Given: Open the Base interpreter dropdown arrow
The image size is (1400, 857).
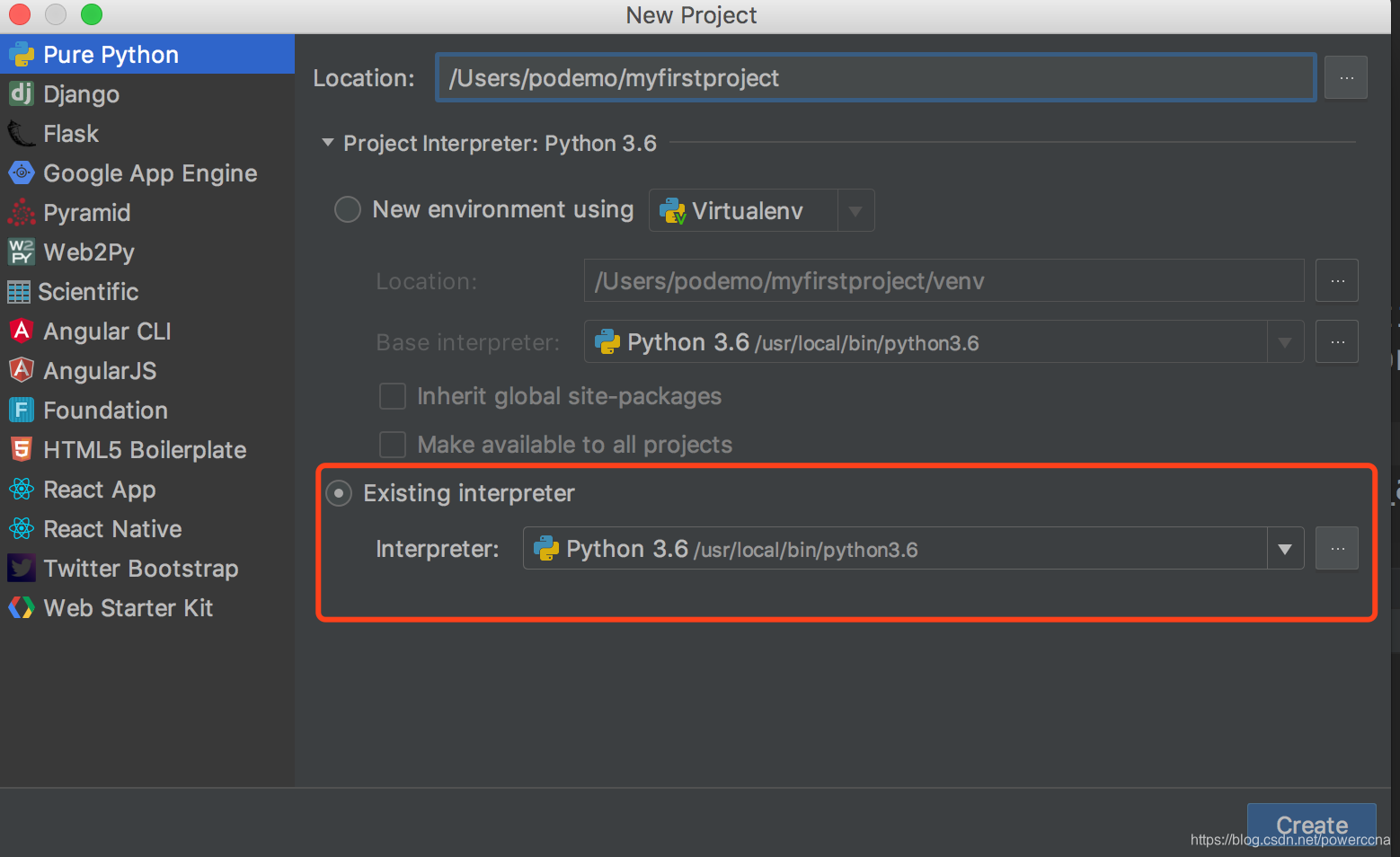Looking at the screenshot, I should (x=1285, y=342).
